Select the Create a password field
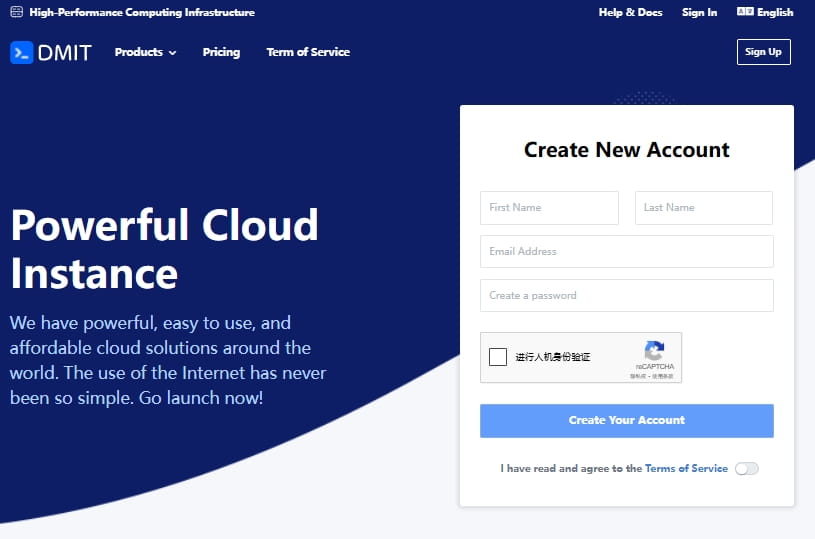815x539 pixels. pyautogui.click(x=626, y=296)
